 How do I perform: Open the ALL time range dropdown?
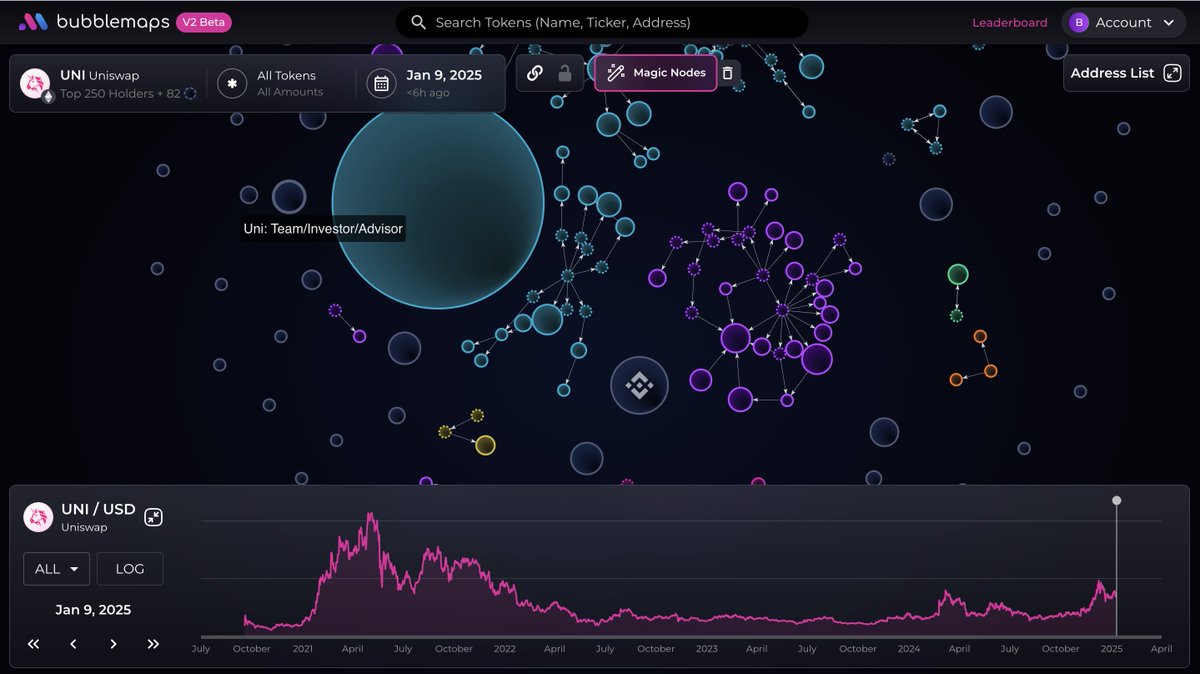coord(56,569)
